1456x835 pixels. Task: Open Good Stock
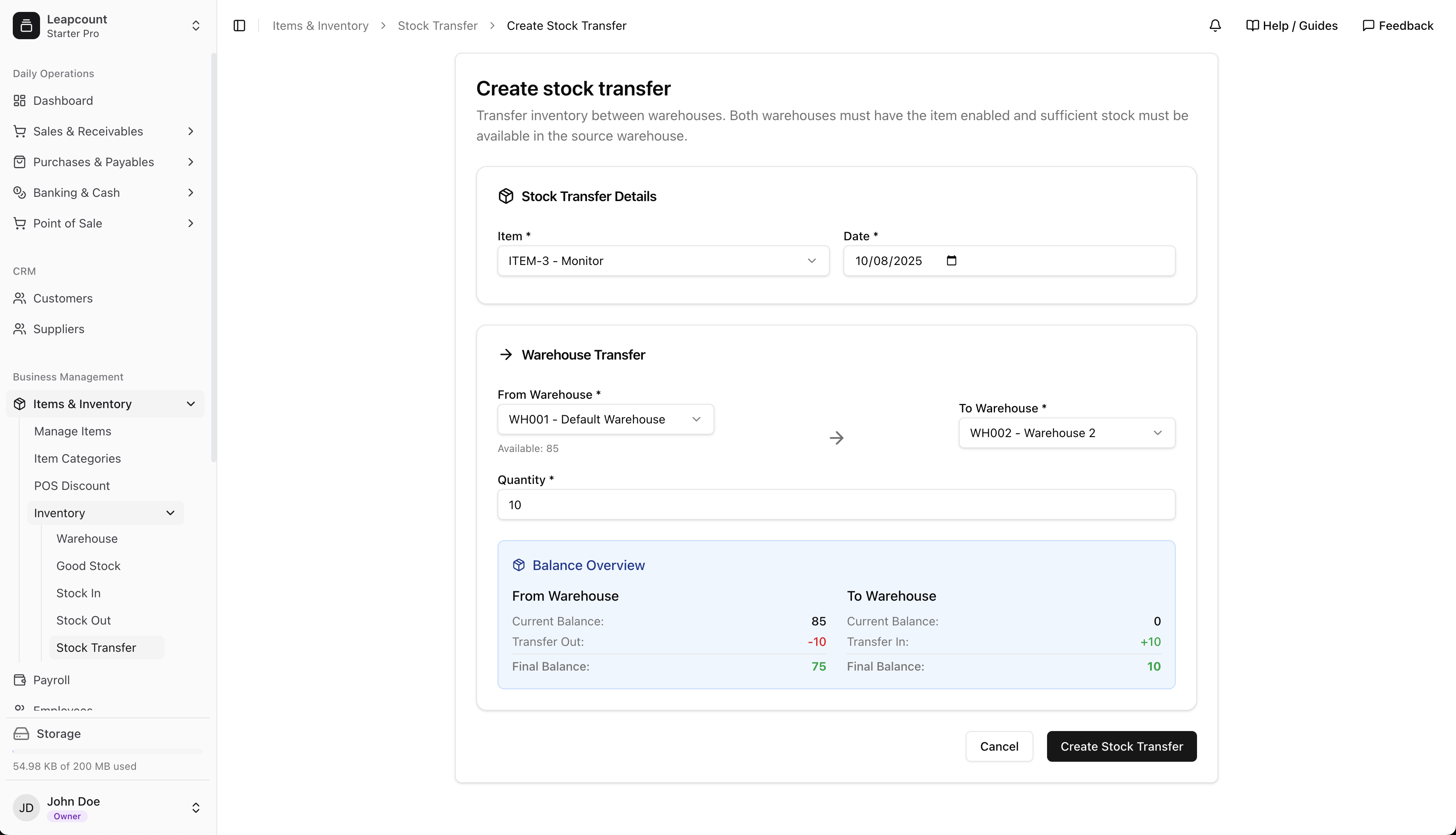[x=88, y=566]
